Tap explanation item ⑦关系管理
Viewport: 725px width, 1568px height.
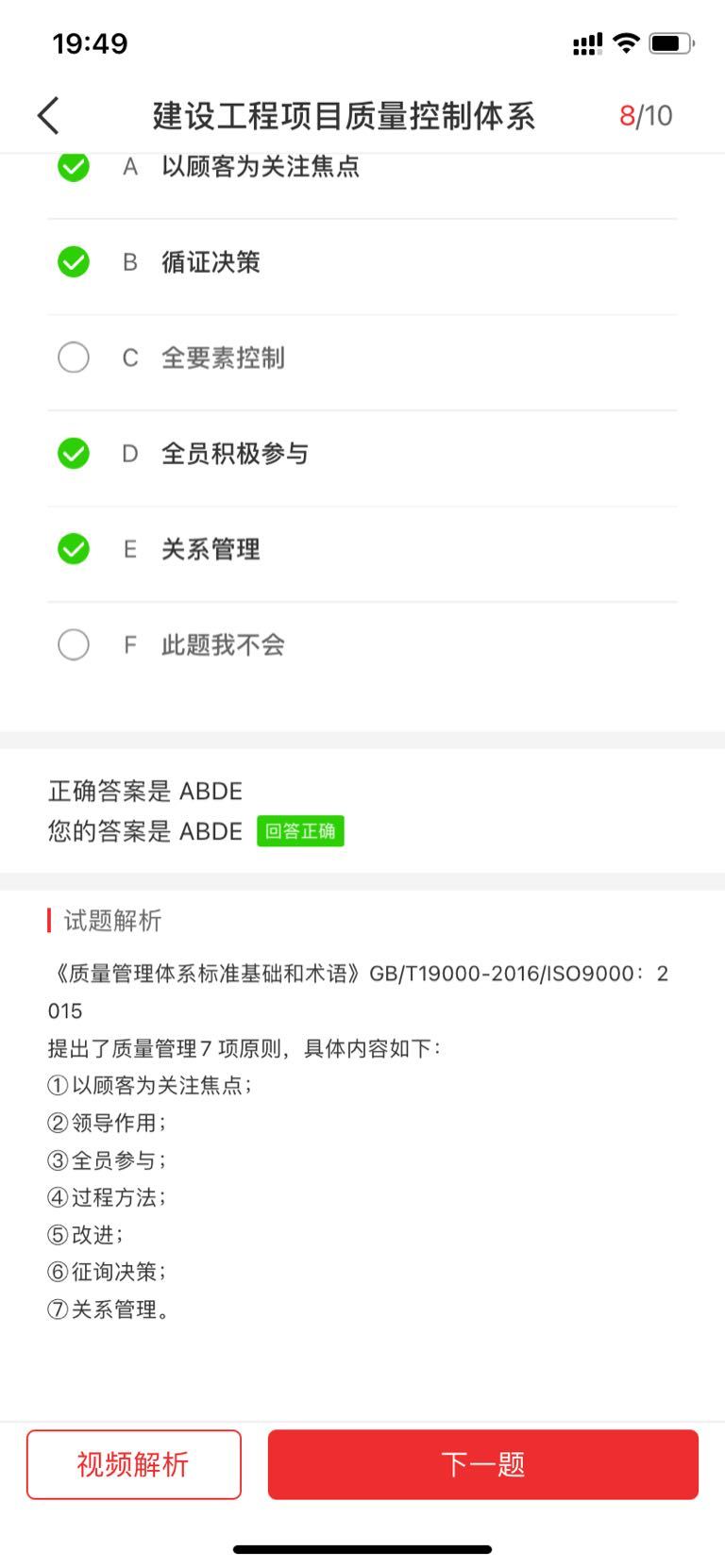[110, 1309]
